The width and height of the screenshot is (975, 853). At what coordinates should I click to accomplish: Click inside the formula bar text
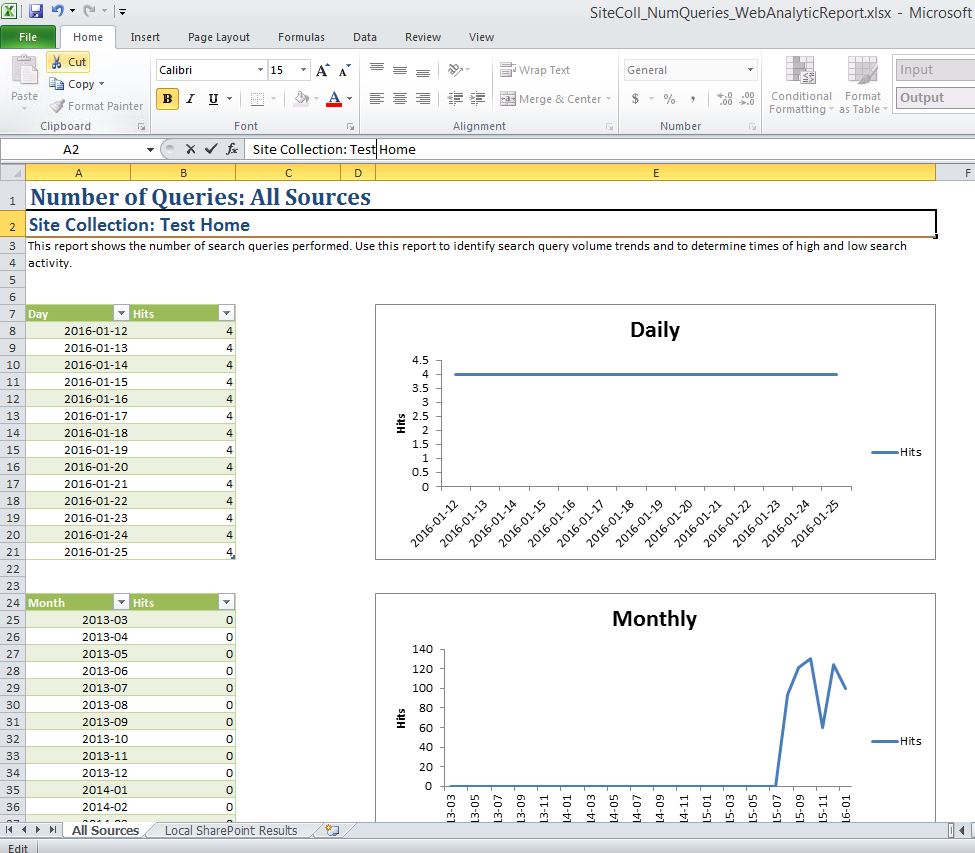(x=334, y=149)
